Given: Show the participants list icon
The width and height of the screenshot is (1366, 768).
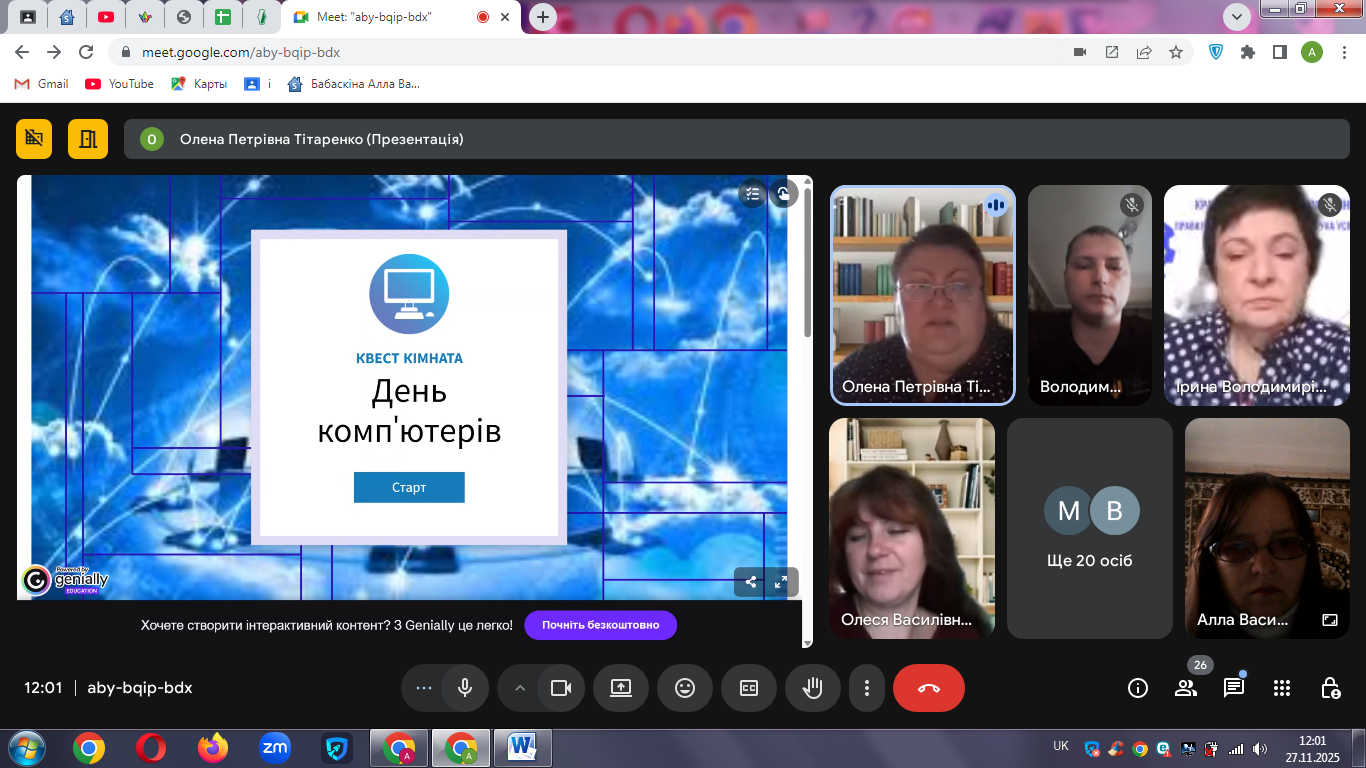Looking at the screenshot, I should click(1186, 688).
